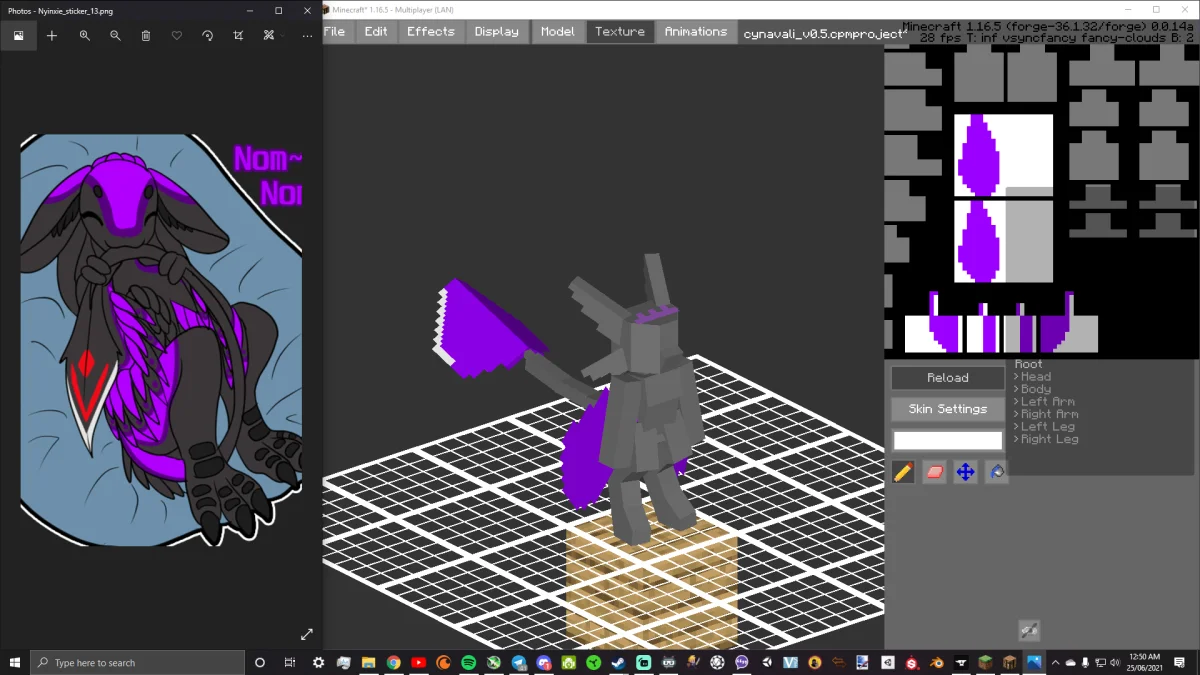The height and width of the screenshot is (675, 1200).
Task: Rotate the image in Photos
Action: (207, 35)
